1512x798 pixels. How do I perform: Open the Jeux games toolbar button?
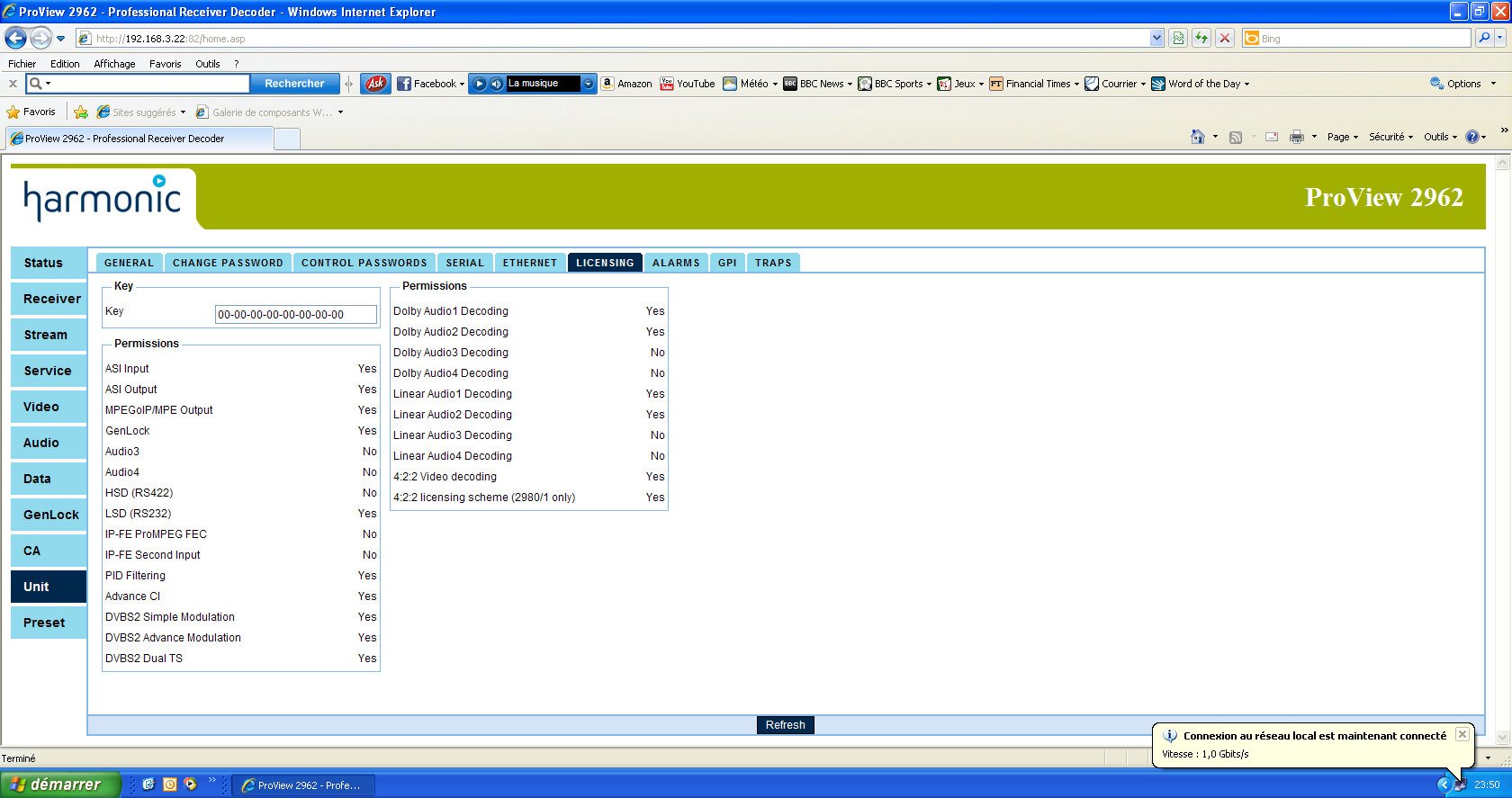point(960,84)
